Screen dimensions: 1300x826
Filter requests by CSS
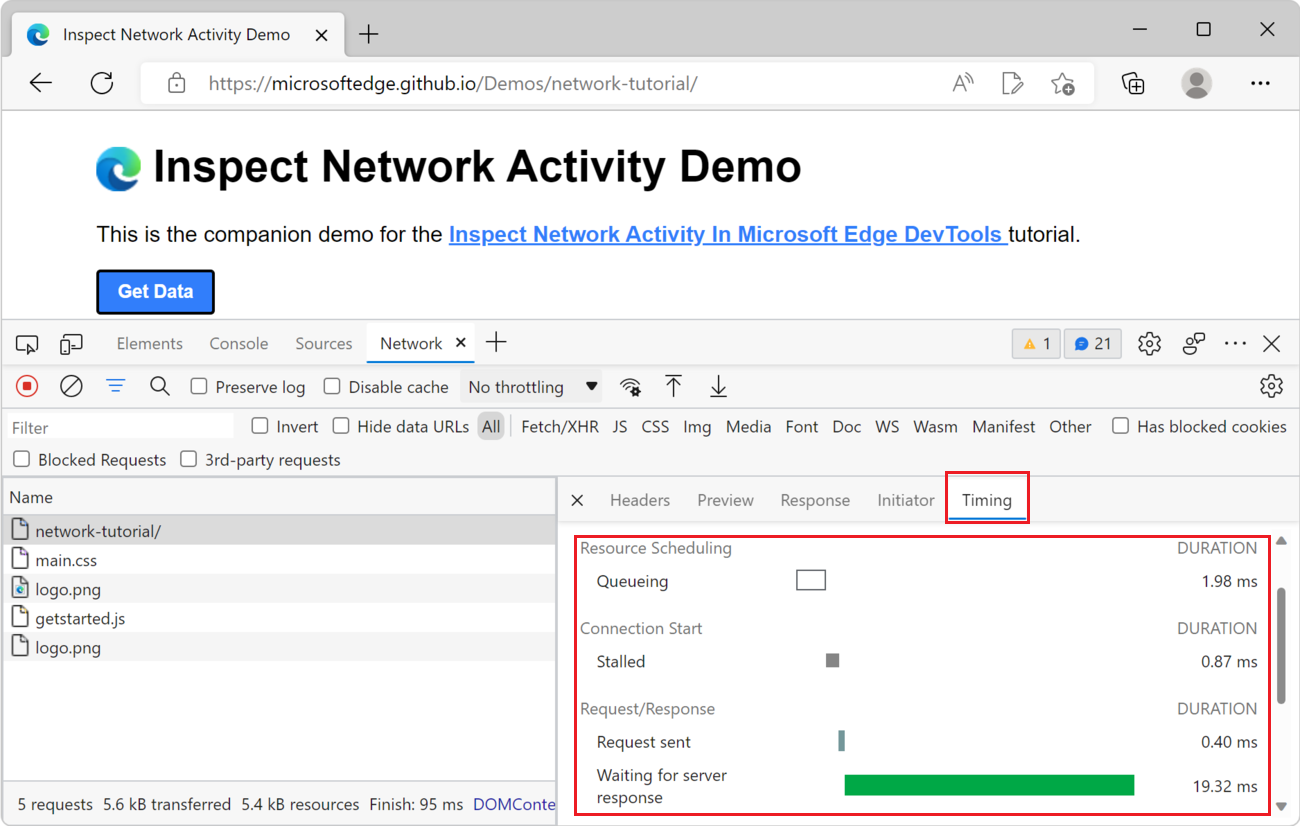coord(655,427)
